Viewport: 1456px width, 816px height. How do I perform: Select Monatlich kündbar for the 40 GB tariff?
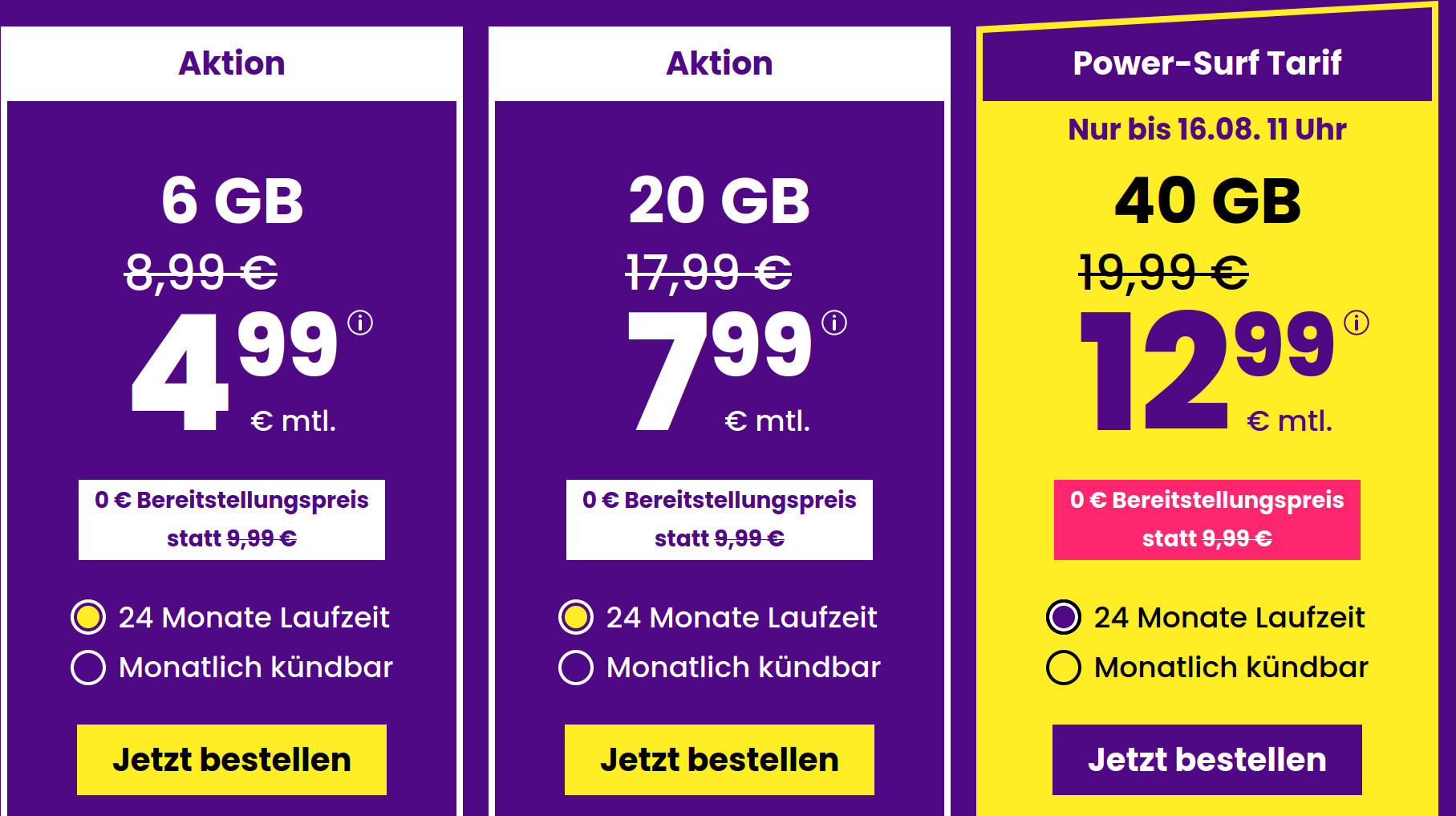(1065, 666)
